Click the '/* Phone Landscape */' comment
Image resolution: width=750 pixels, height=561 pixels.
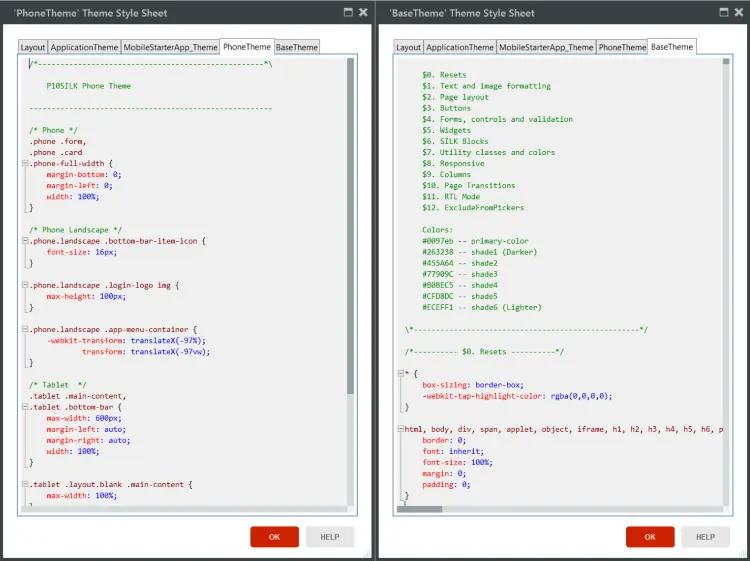click(76, 230)
